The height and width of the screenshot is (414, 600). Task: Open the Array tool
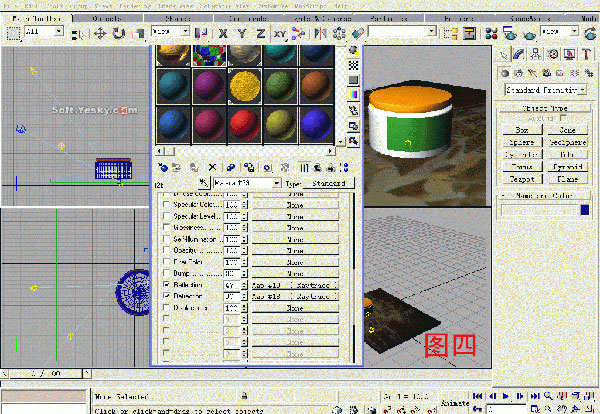point(339,33)
